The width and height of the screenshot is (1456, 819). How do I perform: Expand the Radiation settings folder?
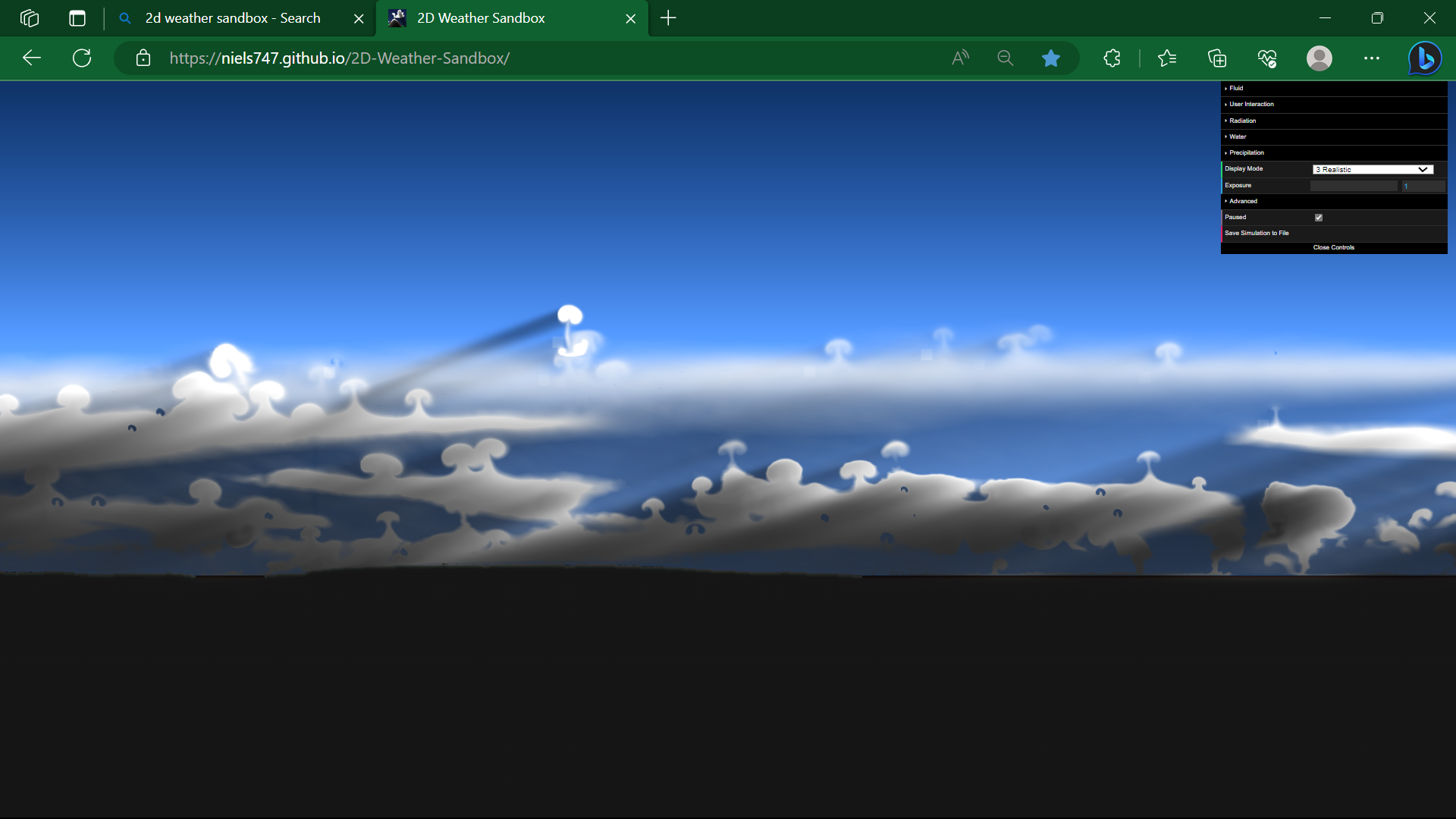pyautogui.click(x=1333, y=121)
